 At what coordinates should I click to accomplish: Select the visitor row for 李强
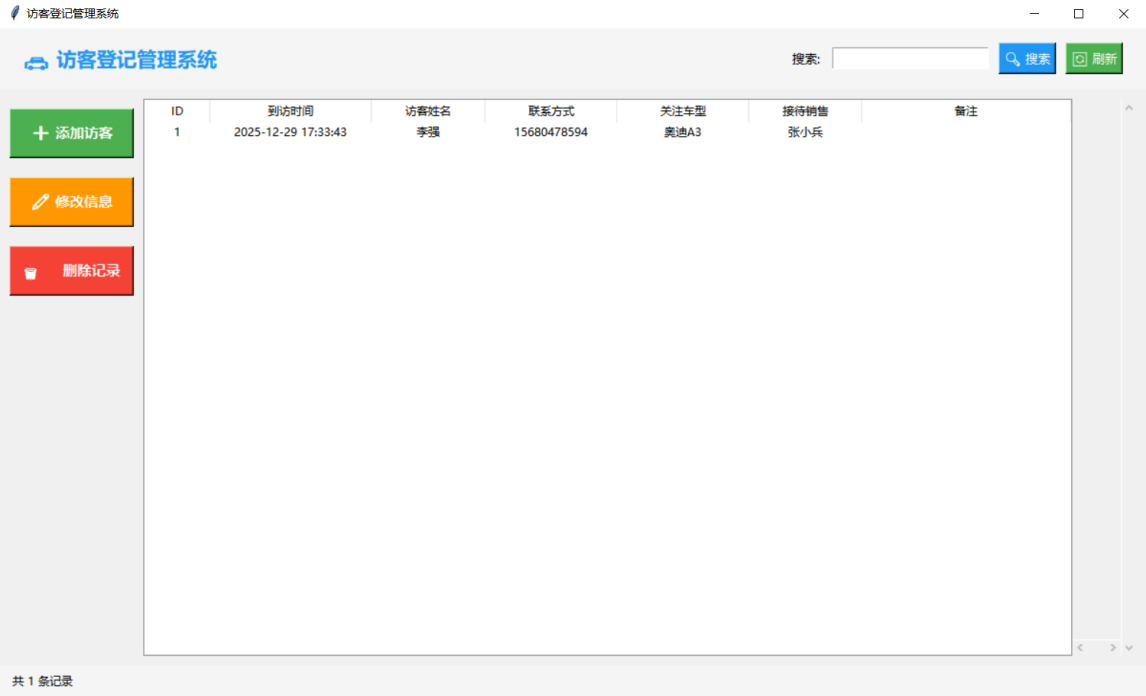click(x=428, y=132)
